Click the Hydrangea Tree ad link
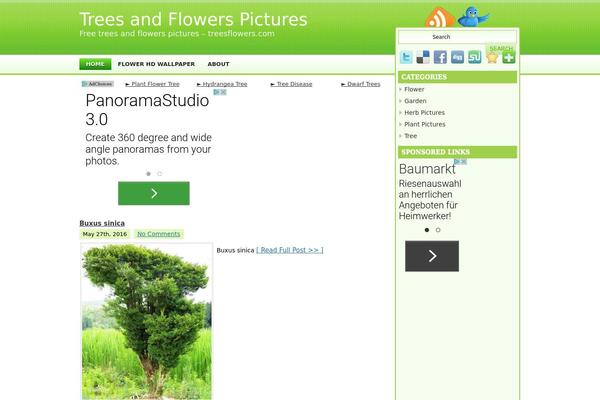Viewport: 600px width, 400px height. point(222,84)
